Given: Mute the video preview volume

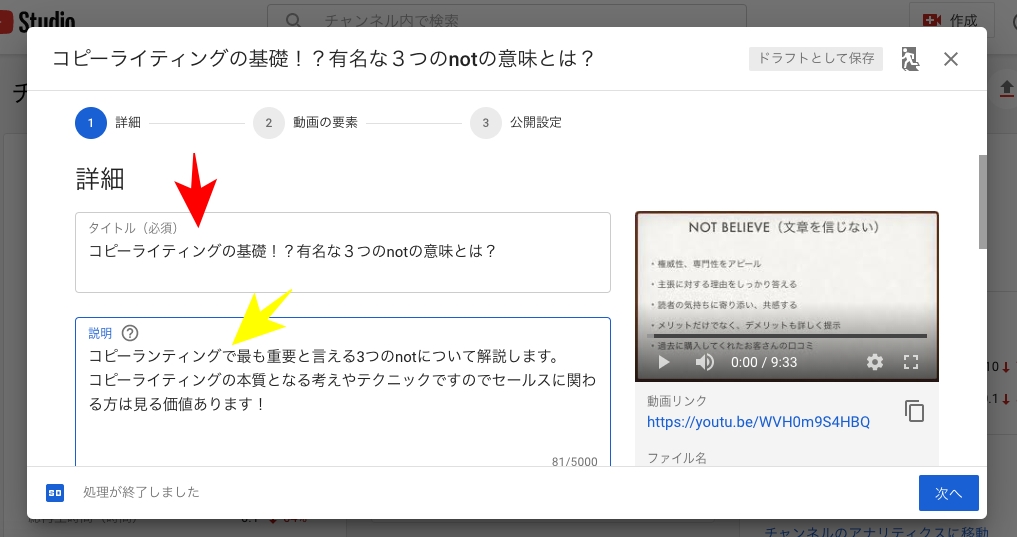Looking at the screenshot, I should 705,362.
